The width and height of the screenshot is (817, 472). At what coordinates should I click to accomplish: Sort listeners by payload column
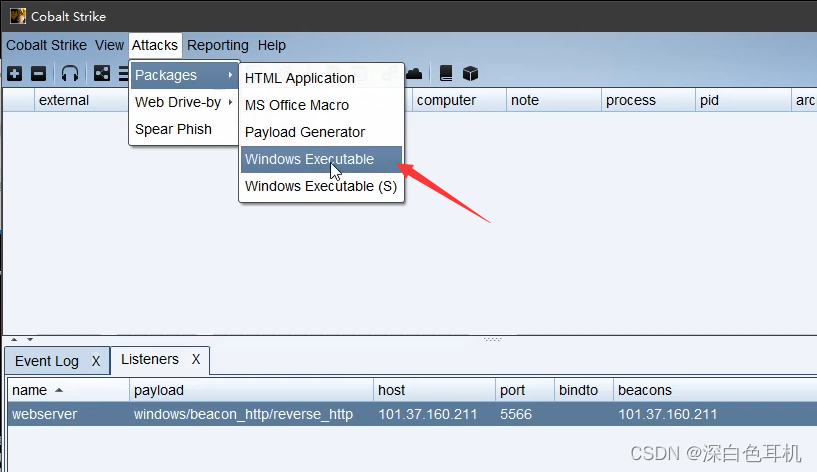(x=251, y=390)
